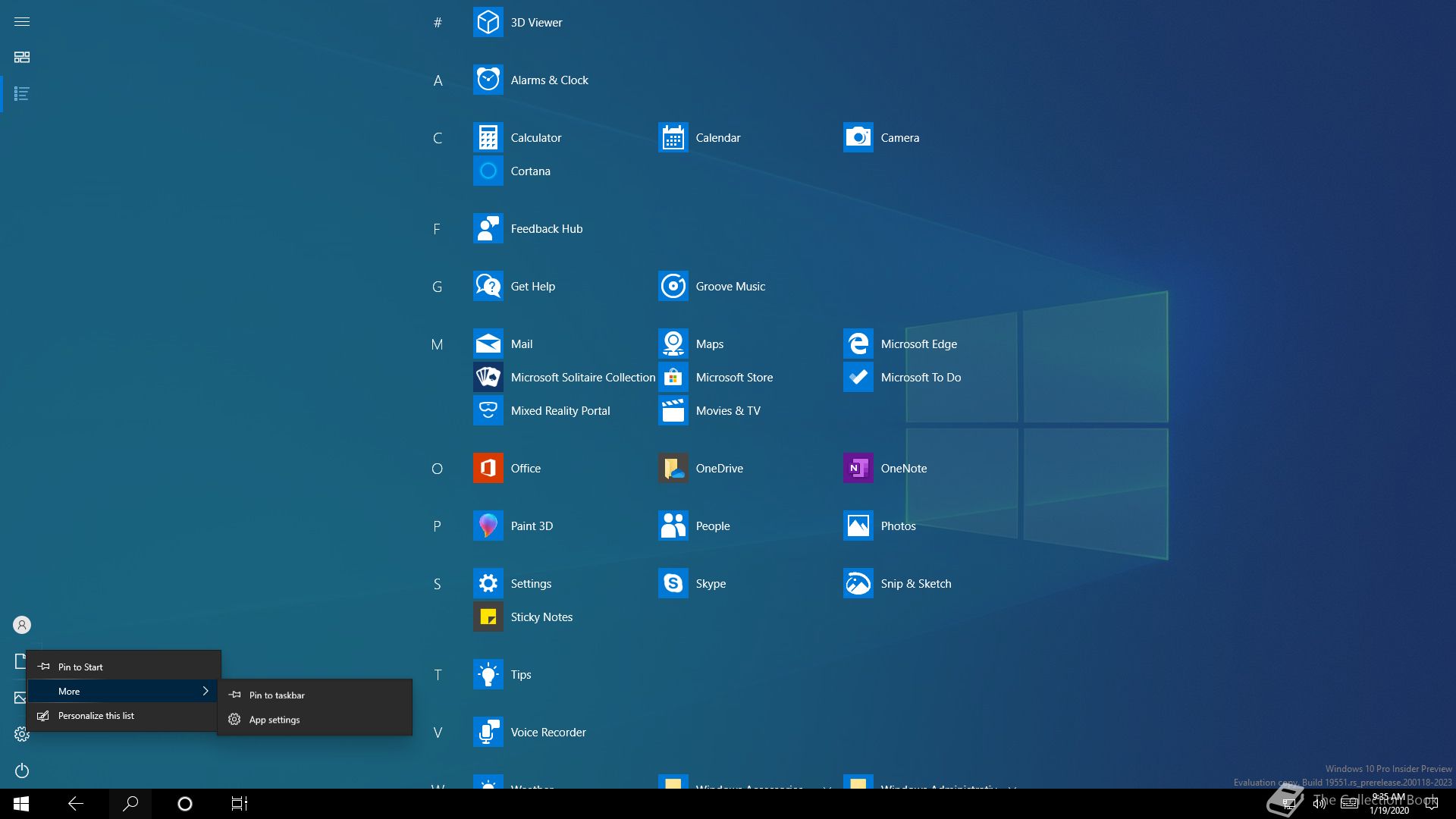
Task: Click the # group header
Action: click(x=437, y=23)
